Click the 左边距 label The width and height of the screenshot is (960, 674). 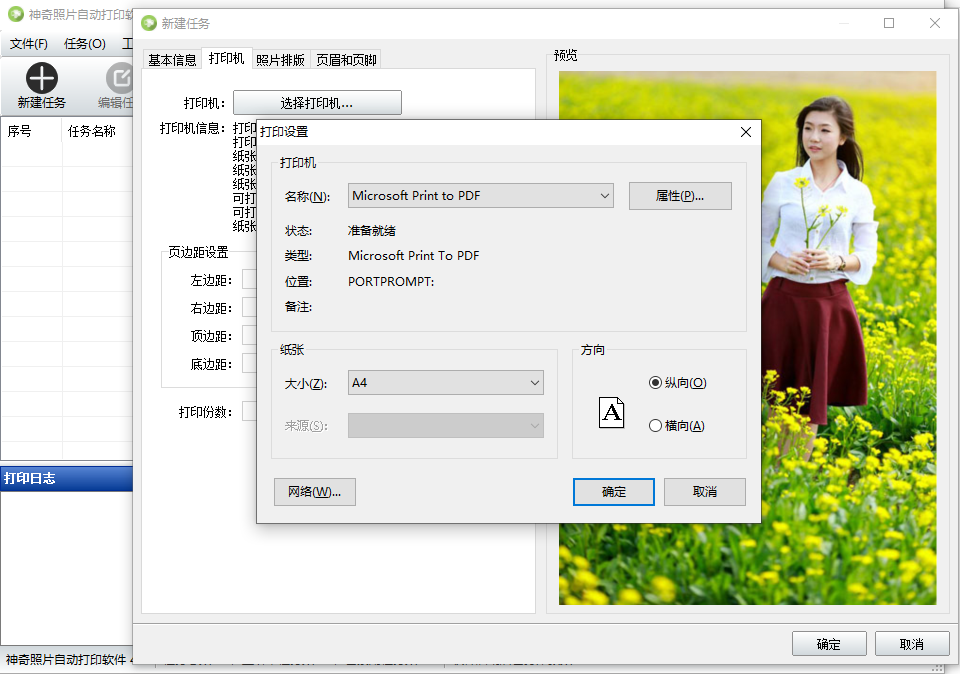[x=211, y=280]
